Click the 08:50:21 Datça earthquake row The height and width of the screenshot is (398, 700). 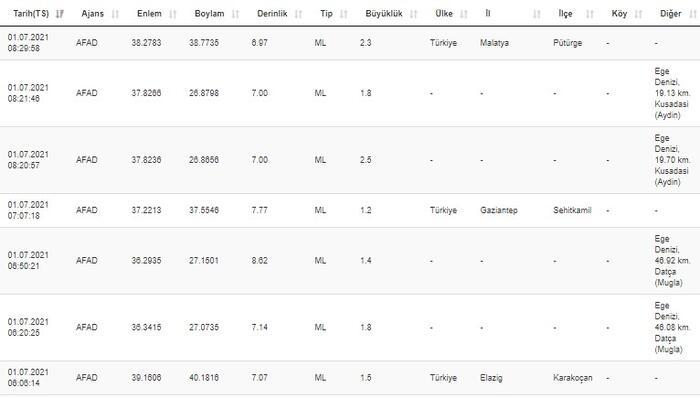pyautogui.click(x=350, y=261)
